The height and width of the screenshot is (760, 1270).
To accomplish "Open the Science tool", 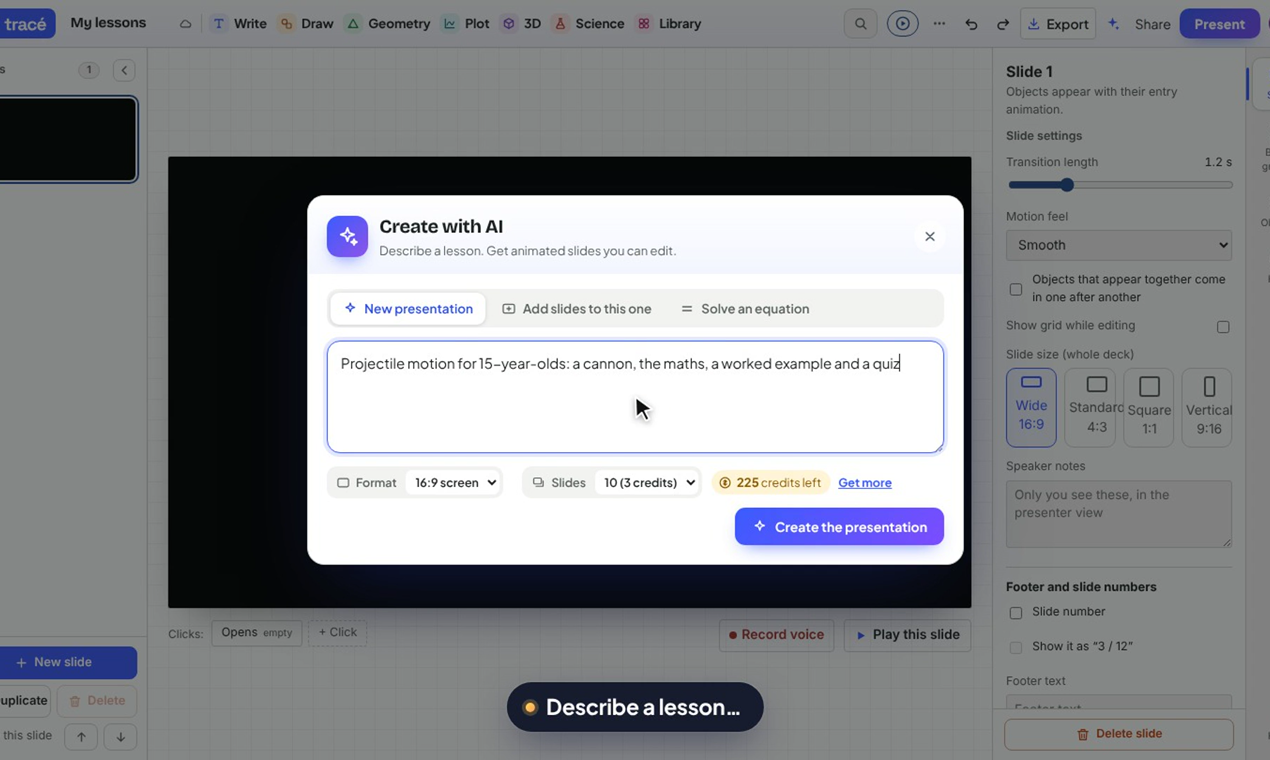I will tap(589, 24).
